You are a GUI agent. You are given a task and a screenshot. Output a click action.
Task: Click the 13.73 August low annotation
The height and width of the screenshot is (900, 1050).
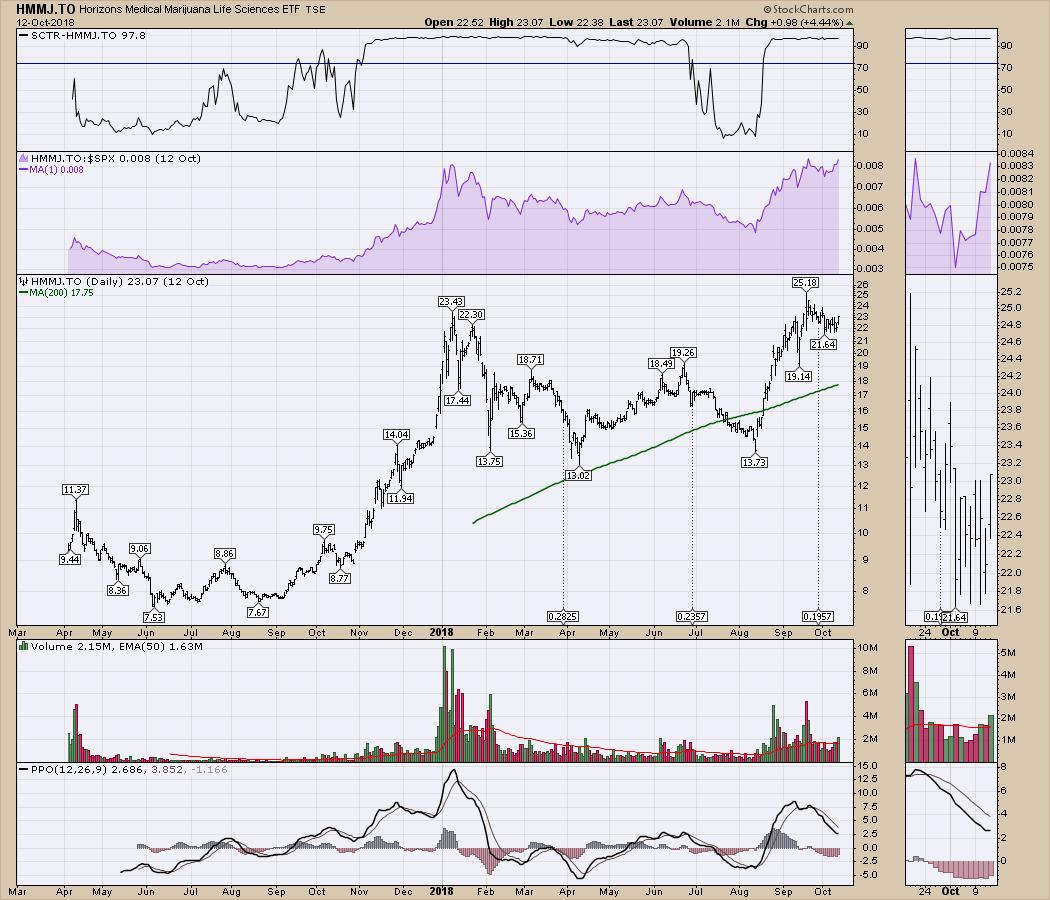pyautogui.click(x=754, y=462)
